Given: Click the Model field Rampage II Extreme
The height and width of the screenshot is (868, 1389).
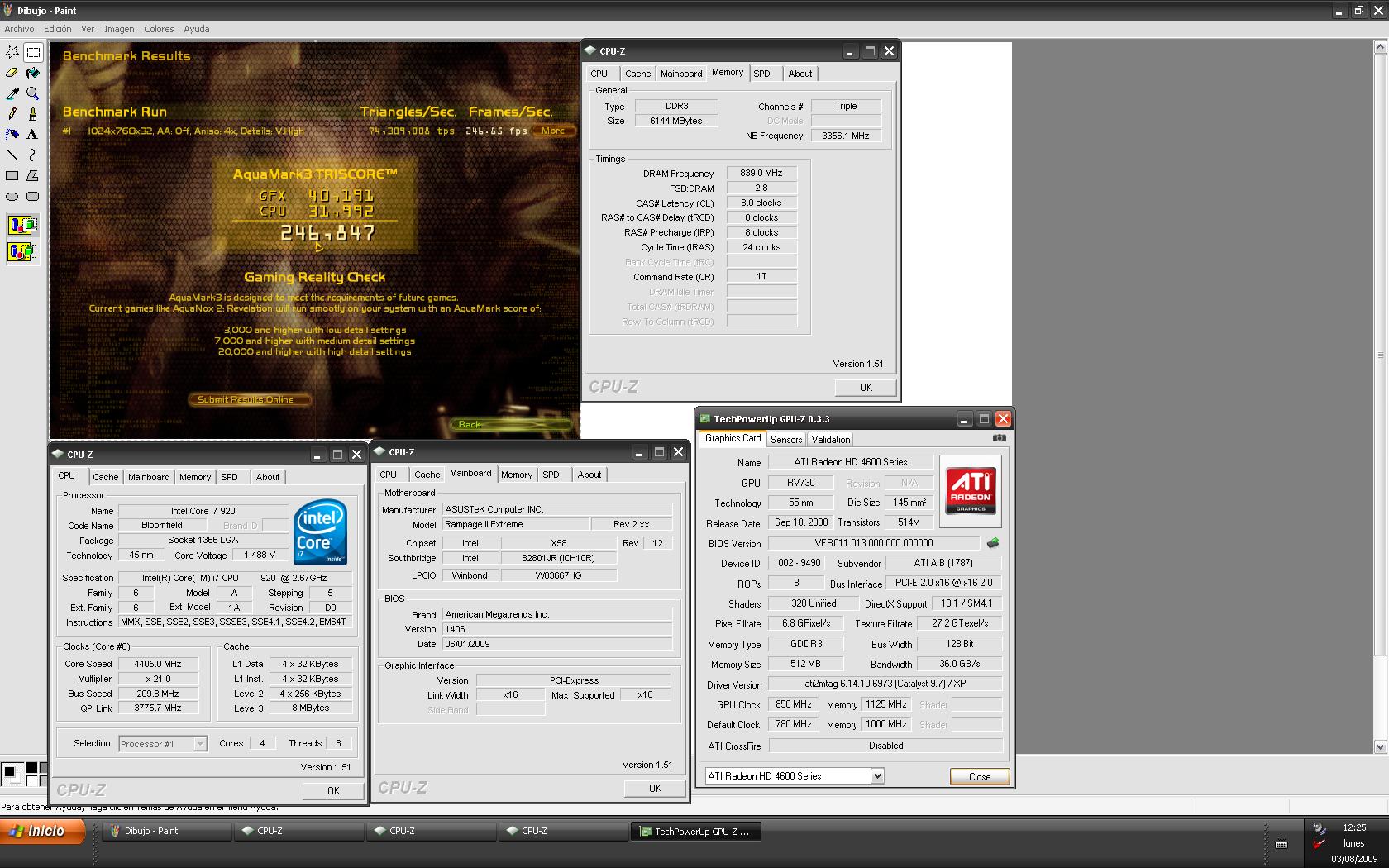Looking at the screenshot, I should coord(516,524).
